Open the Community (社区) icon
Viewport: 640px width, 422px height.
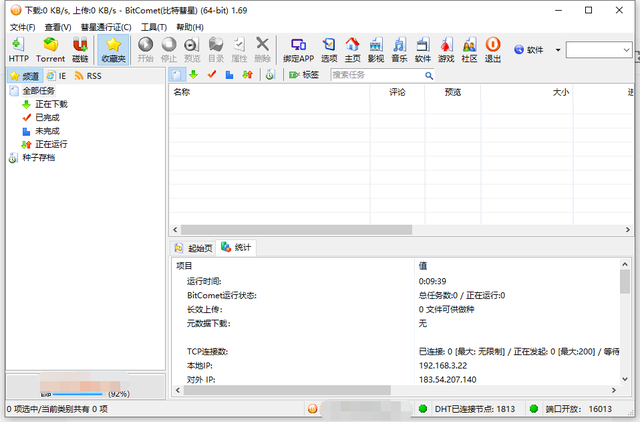click(x=469, y=50)
